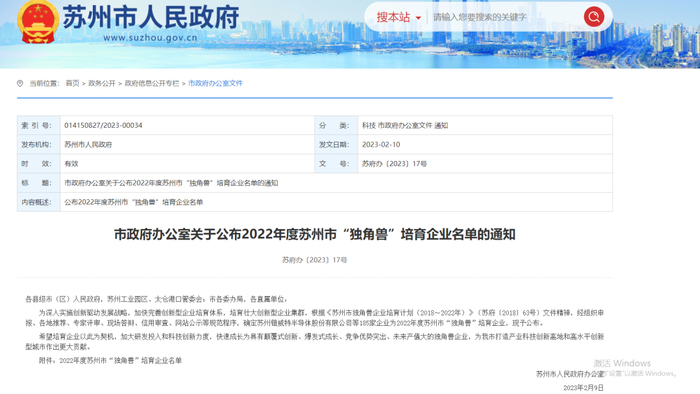Click the 苏州市人民政府 site title
The width and height of the screenshot is (700, 394).
(151, 17)
